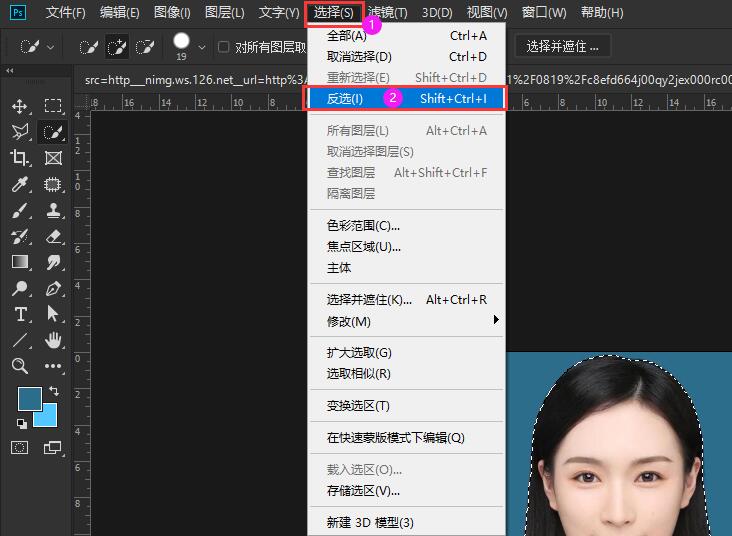The height and width of the screenshot is (536, 732).
Task: Select the Line tool
Action: 20,340
